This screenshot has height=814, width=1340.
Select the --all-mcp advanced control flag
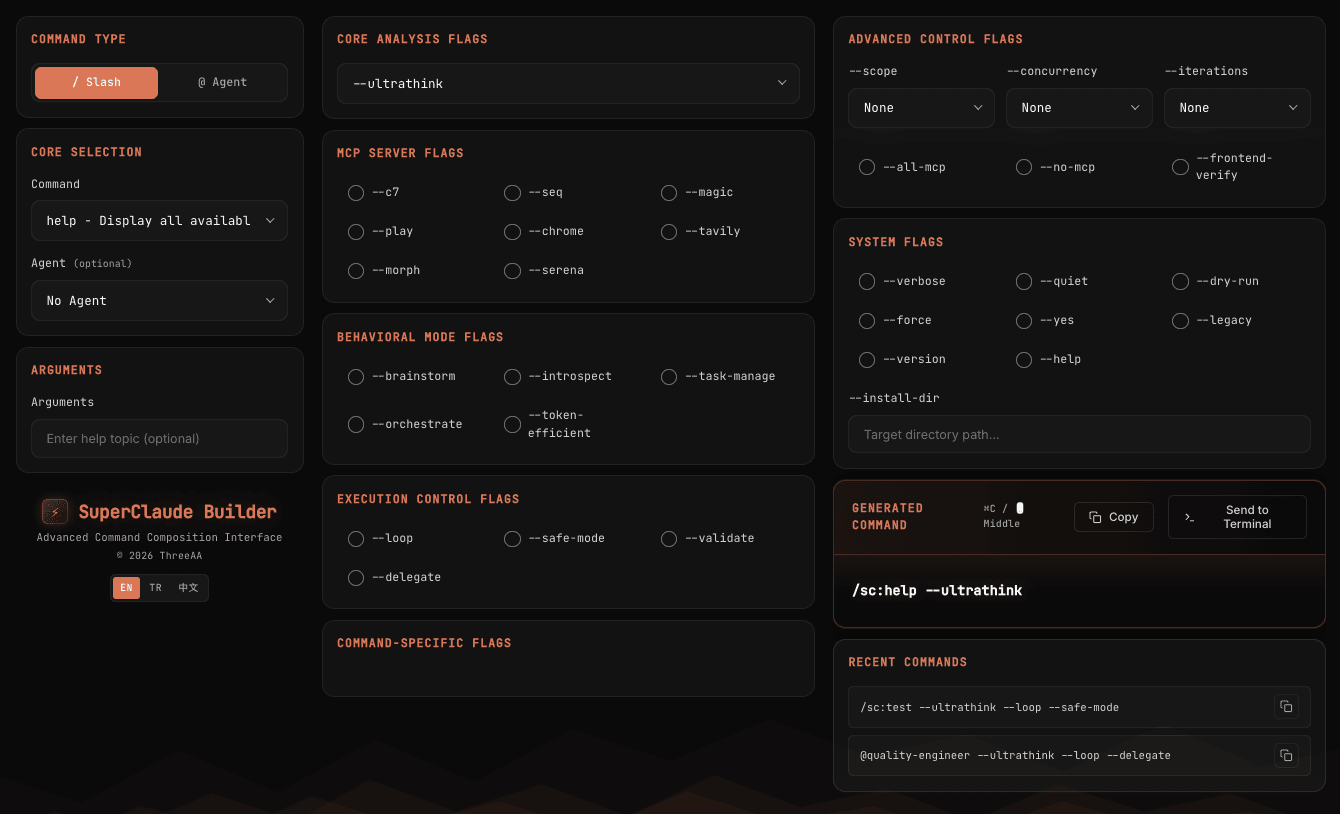click(x=867, y=167)
